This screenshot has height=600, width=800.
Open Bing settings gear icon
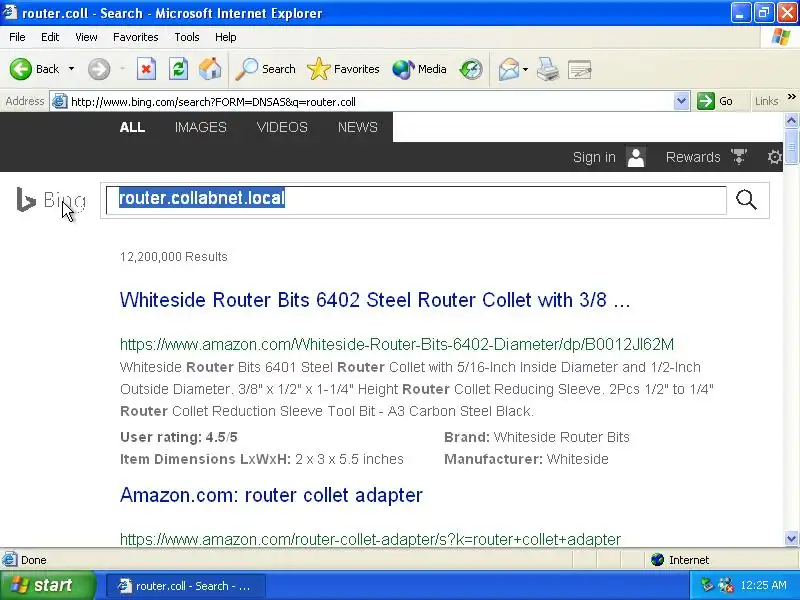coord(774,157)
